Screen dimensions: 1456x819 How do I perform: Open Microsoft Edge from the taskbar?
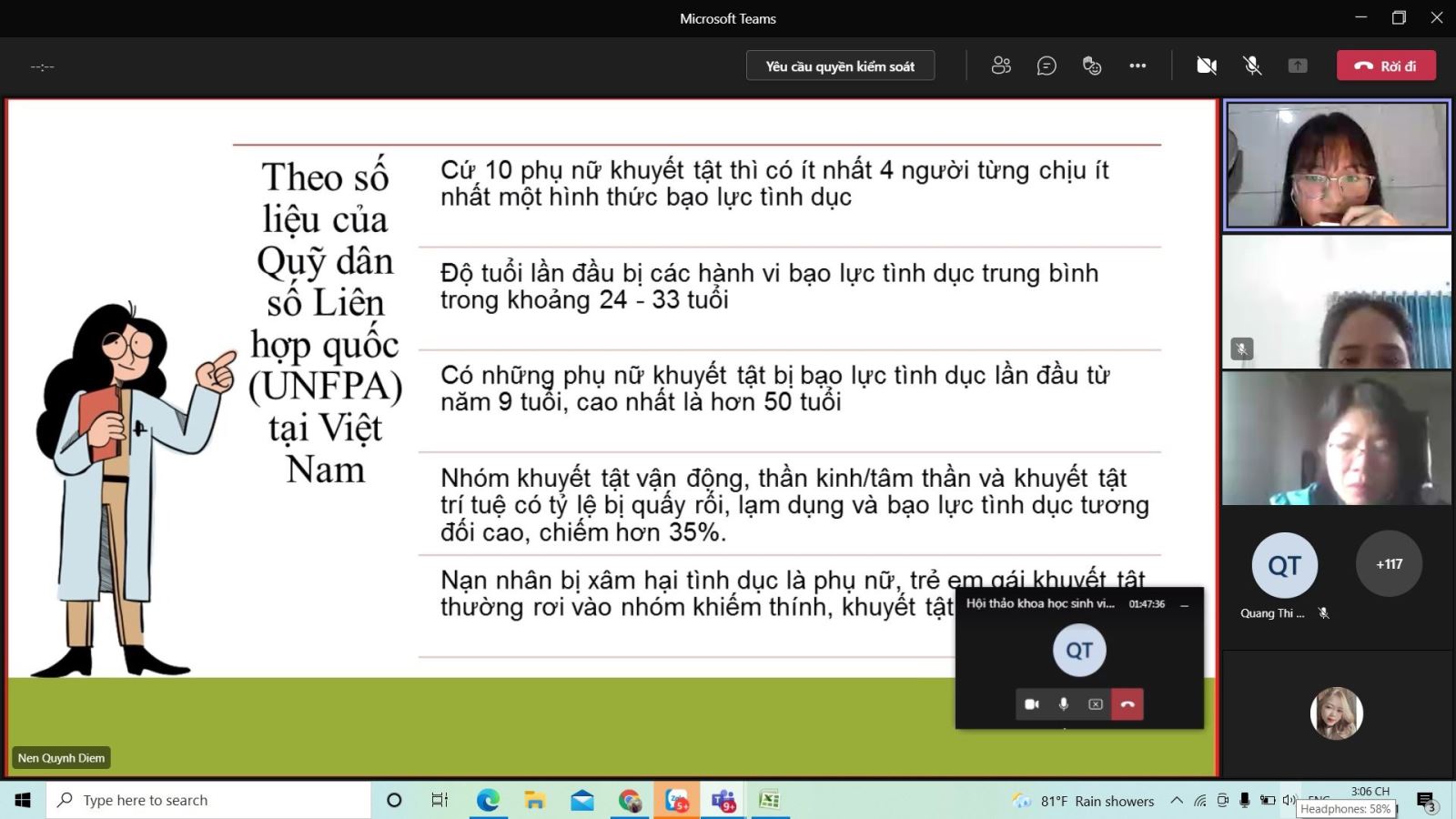pyautogui.click(x=488, y=800)
